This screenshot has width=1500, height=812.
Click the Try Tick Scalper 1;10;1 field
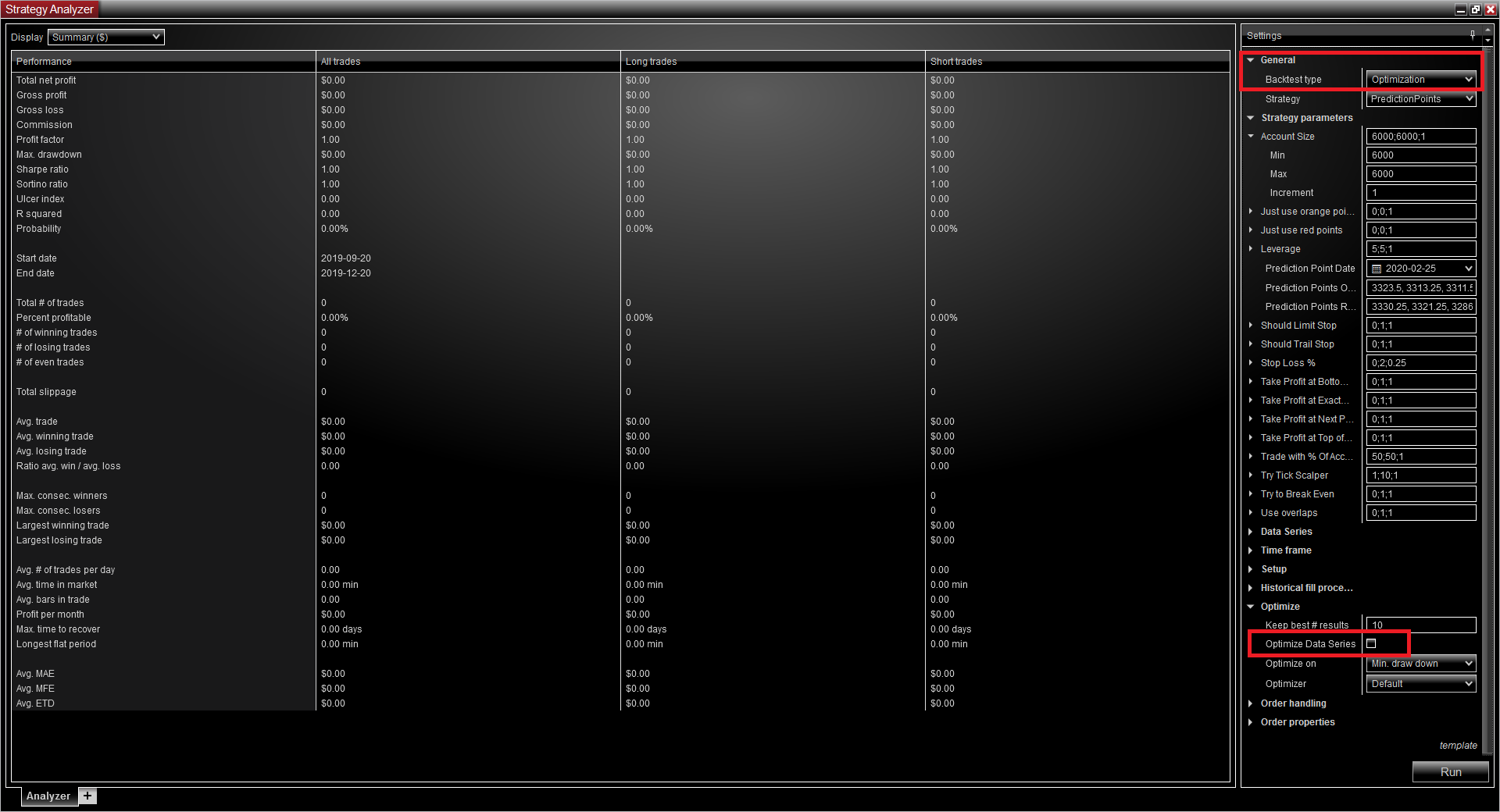1421,475
